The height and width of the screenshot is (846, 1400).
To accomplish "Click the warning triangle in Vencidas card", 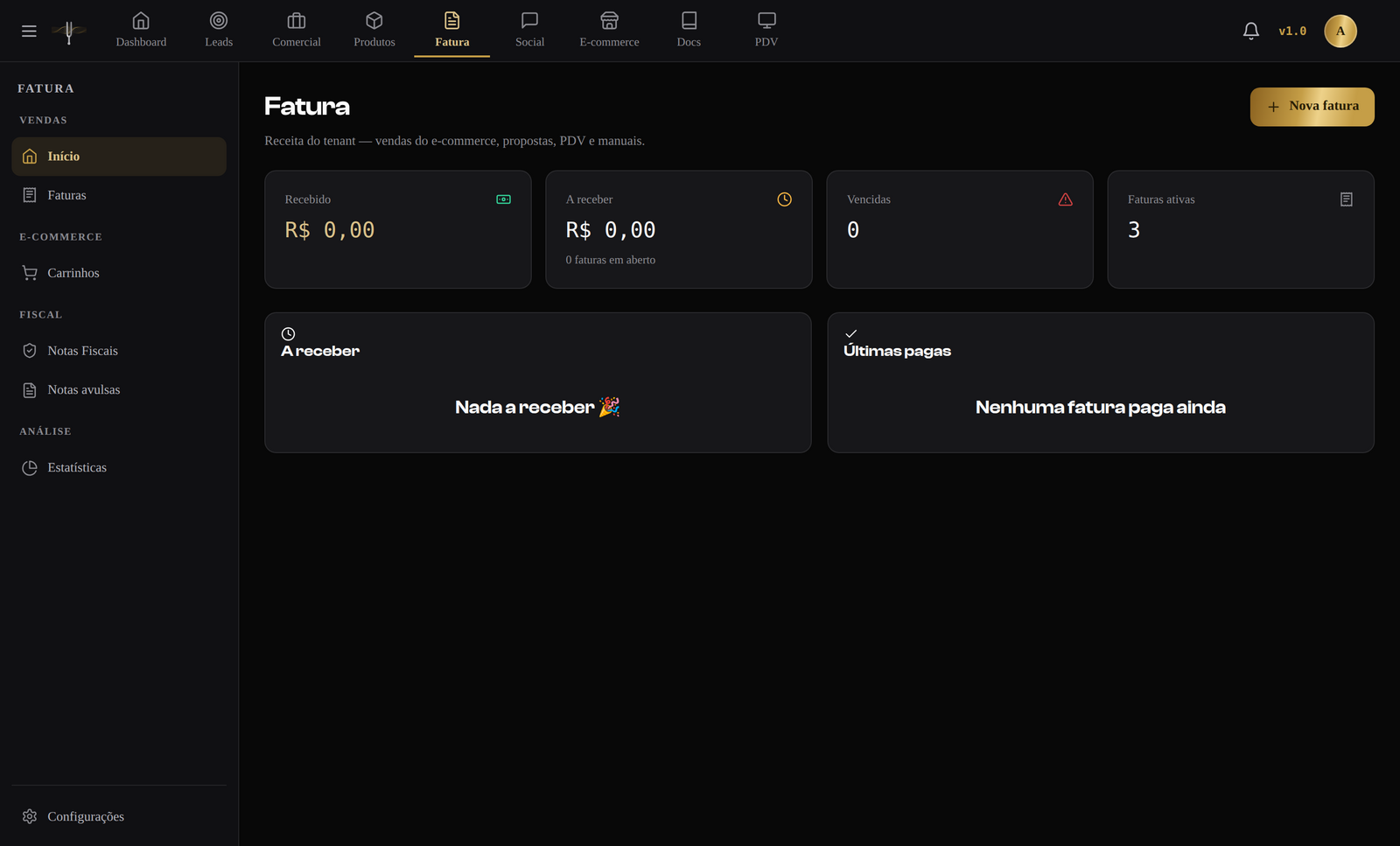I will pos(1066,199).
